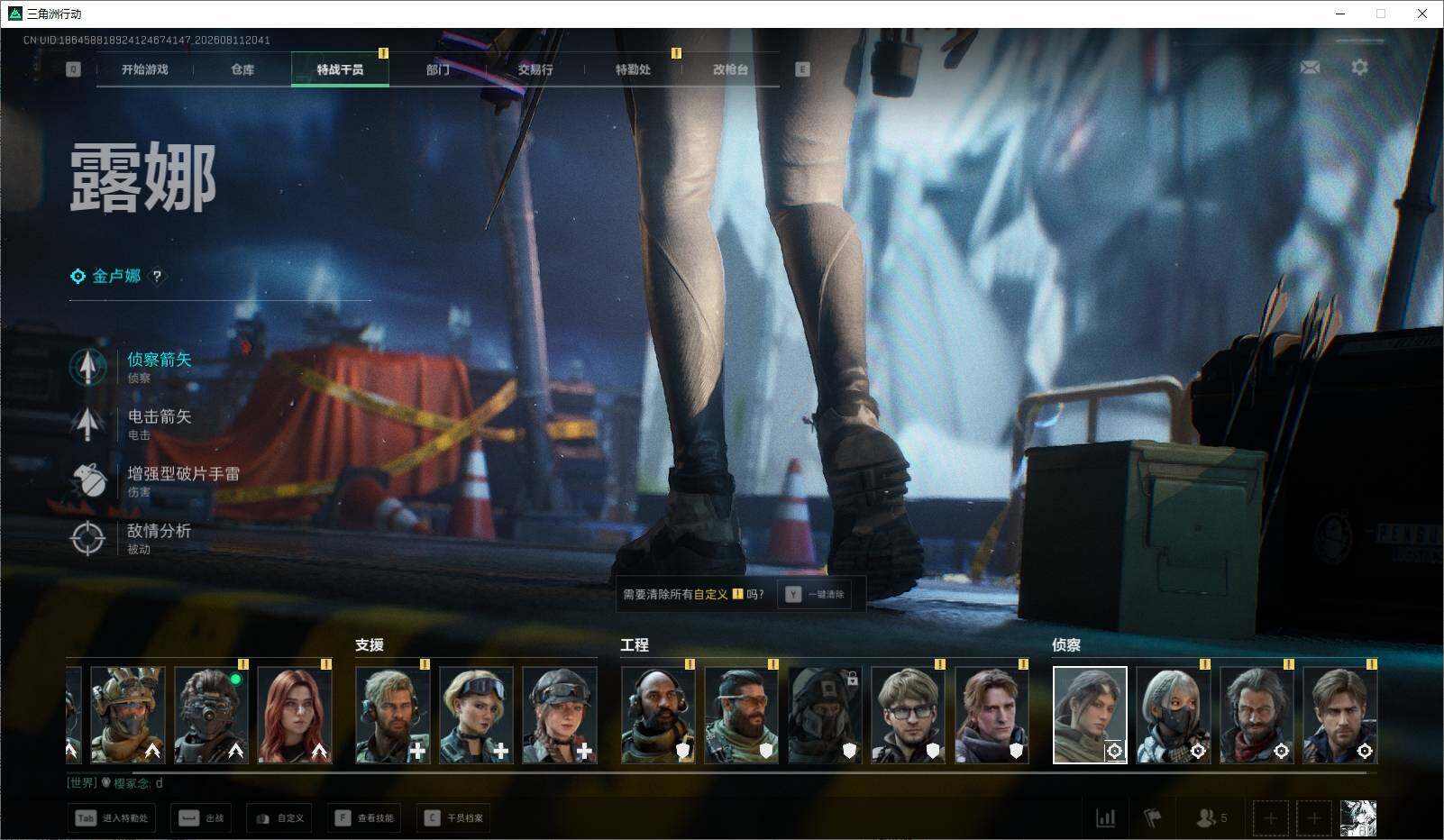Select the red-haired female assault operator
This screenshot has height=840, width=1444.
[295, 715]
